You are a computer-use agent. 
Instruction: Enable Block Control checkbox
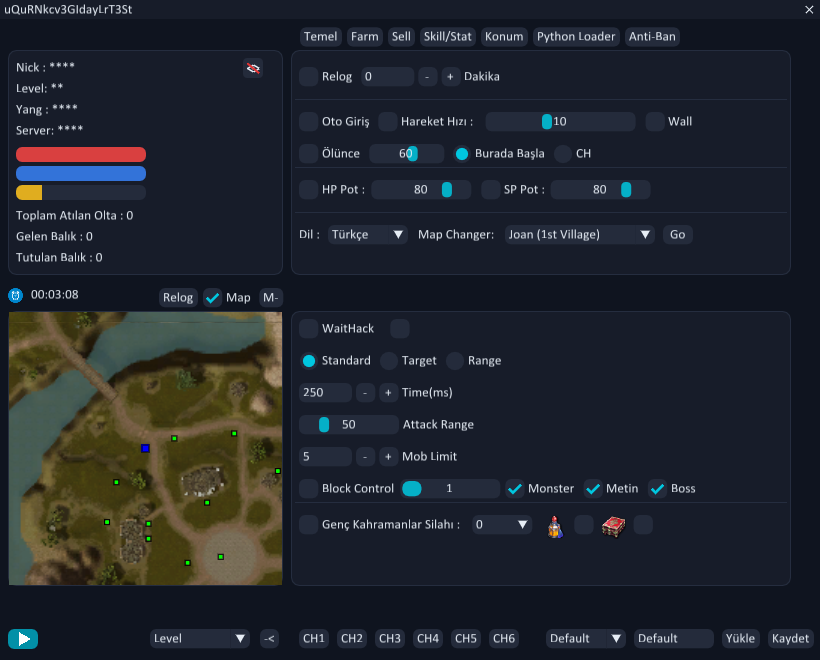(x=309, y=489)
